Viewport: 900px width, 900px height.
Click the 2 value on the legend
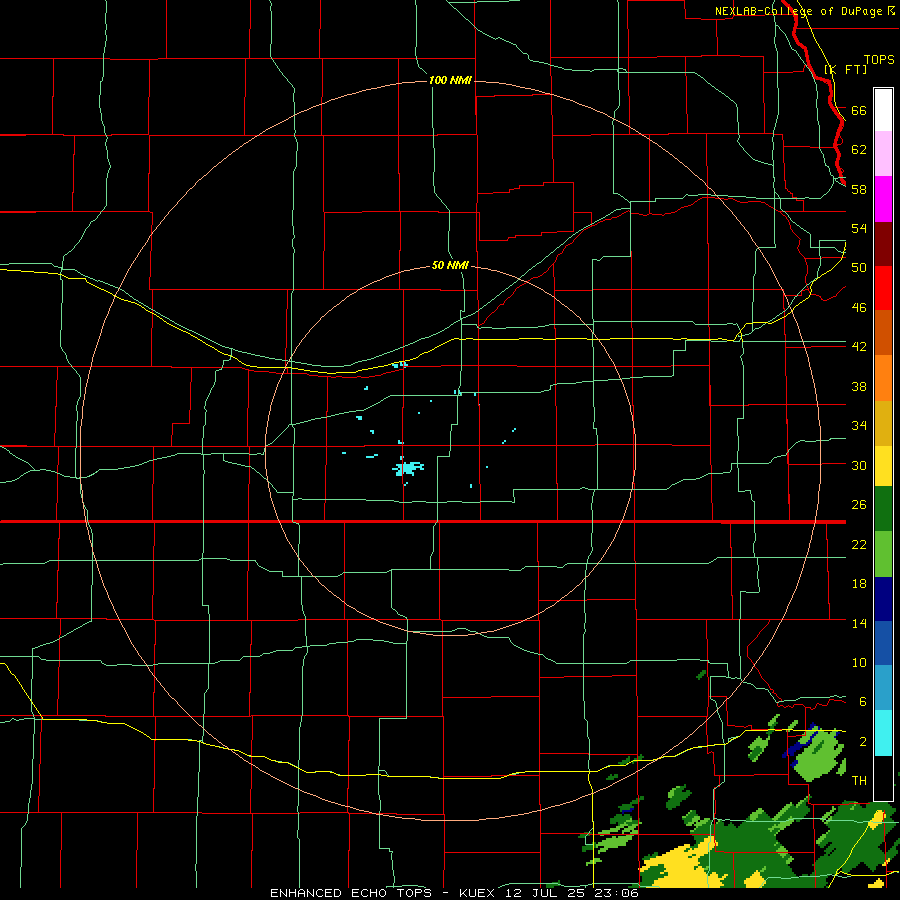[x=863, y=742]
